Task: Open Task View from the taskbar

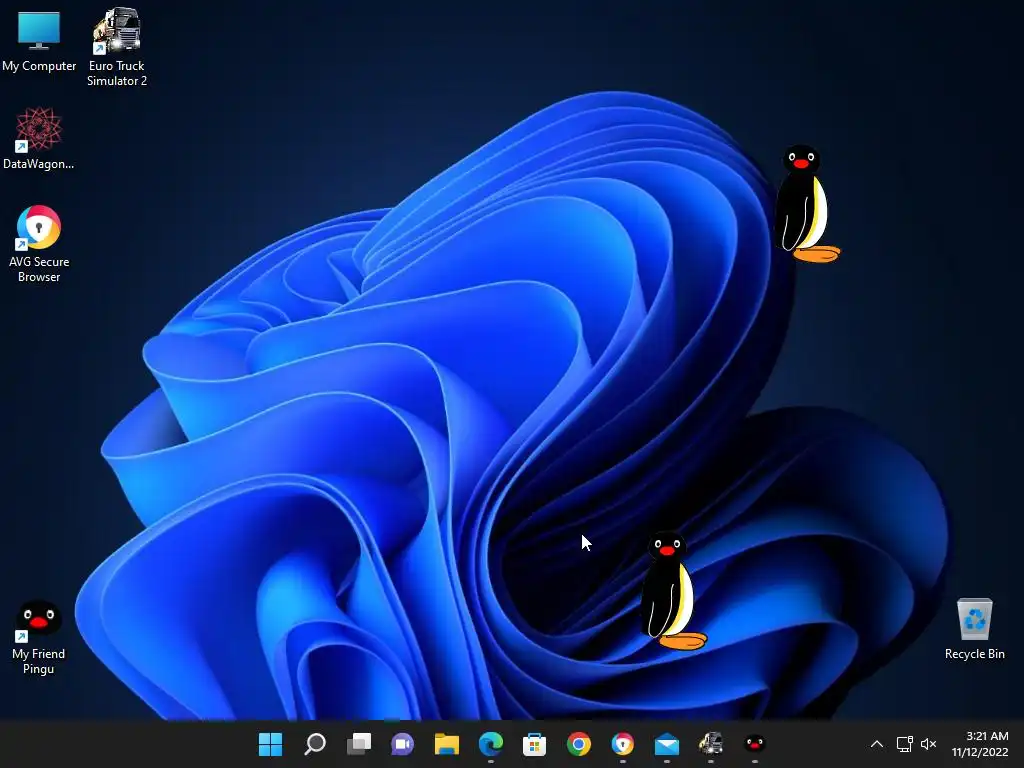Action: (359, 744)
